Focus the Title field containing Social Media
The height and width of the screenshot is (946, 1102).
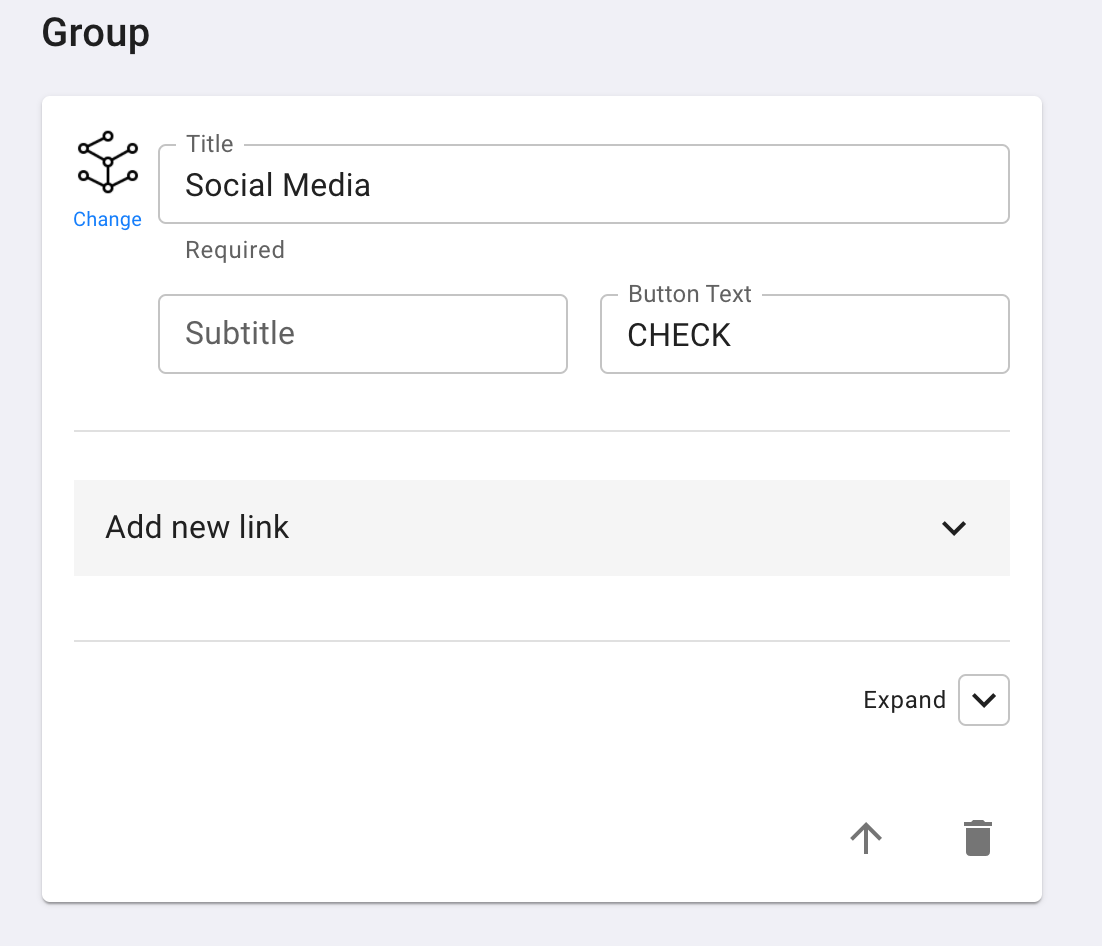584,184
